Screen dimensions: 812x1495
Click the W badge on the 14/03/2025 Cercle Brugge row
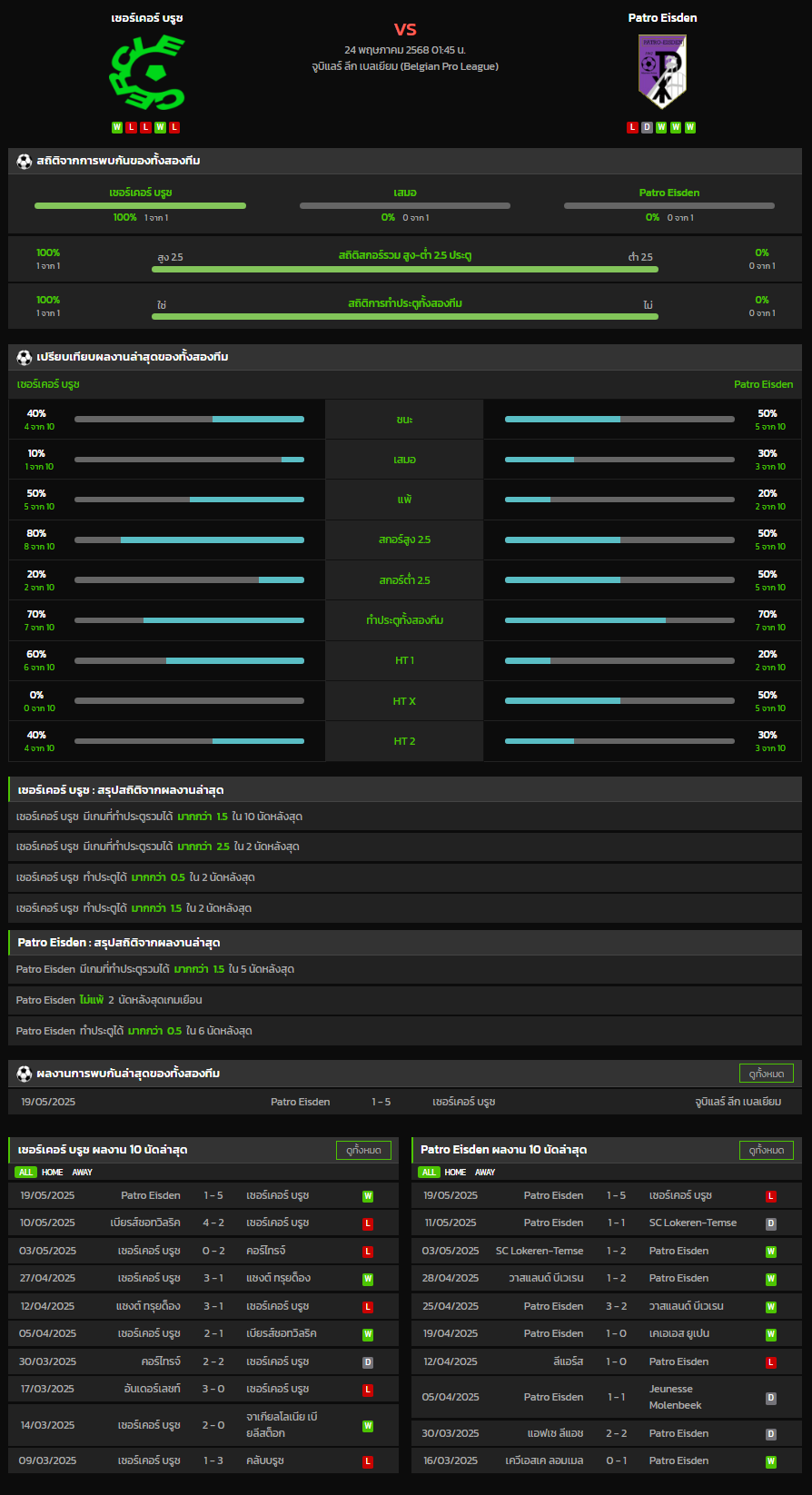(368, 1426)
